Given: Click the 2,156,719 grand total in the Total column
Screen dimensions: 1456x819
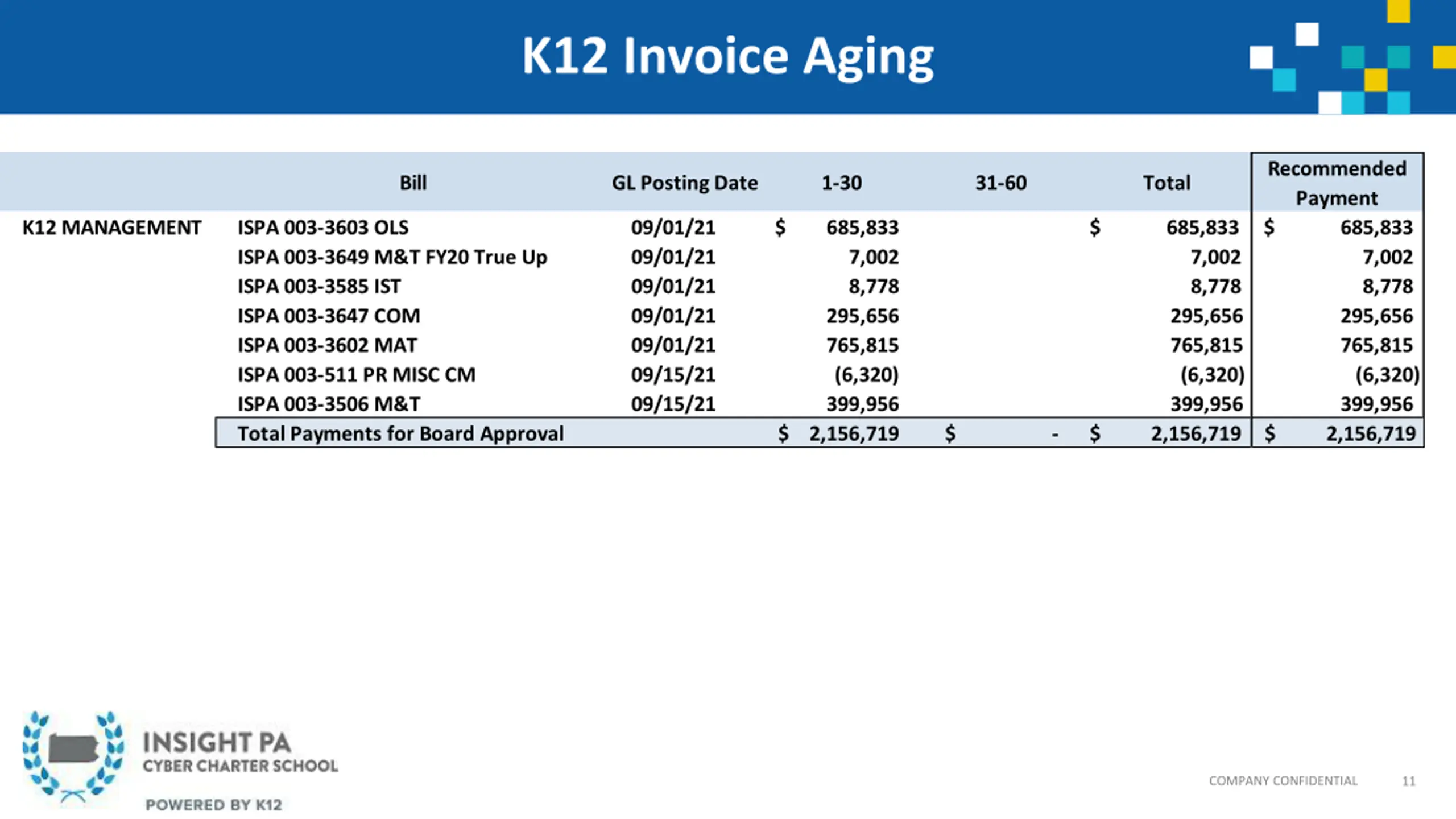Looking at the screenshot, I should [1196, 434].
